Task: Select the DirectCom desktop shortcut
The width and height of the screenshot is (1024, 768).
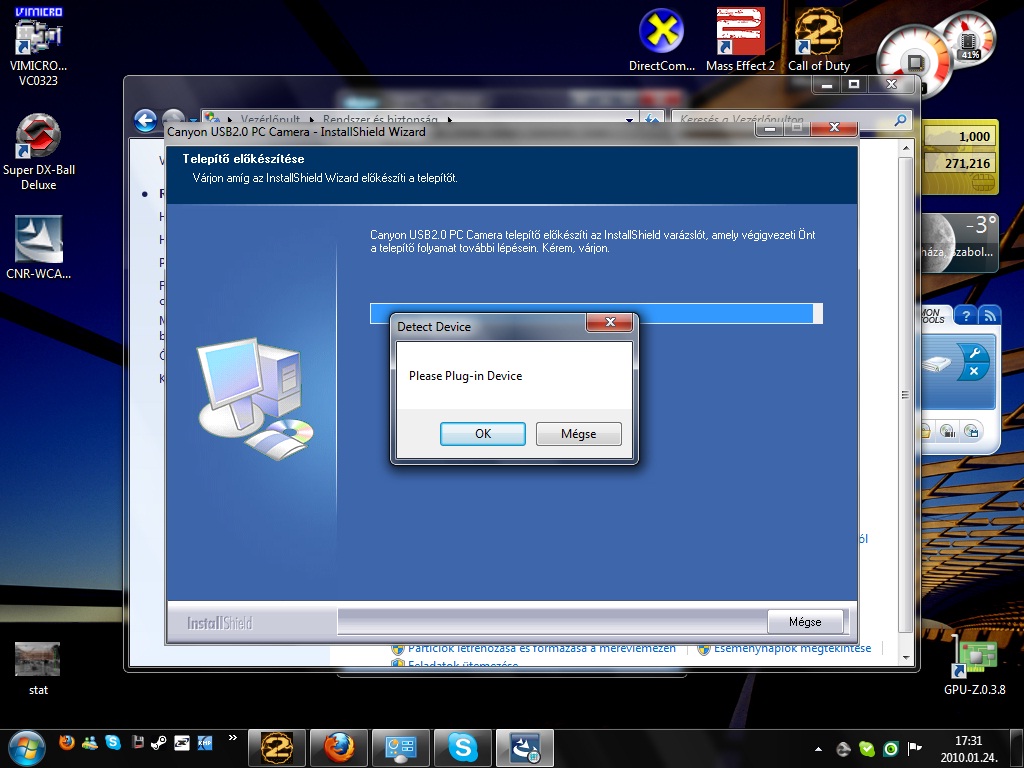Action: 662,39
